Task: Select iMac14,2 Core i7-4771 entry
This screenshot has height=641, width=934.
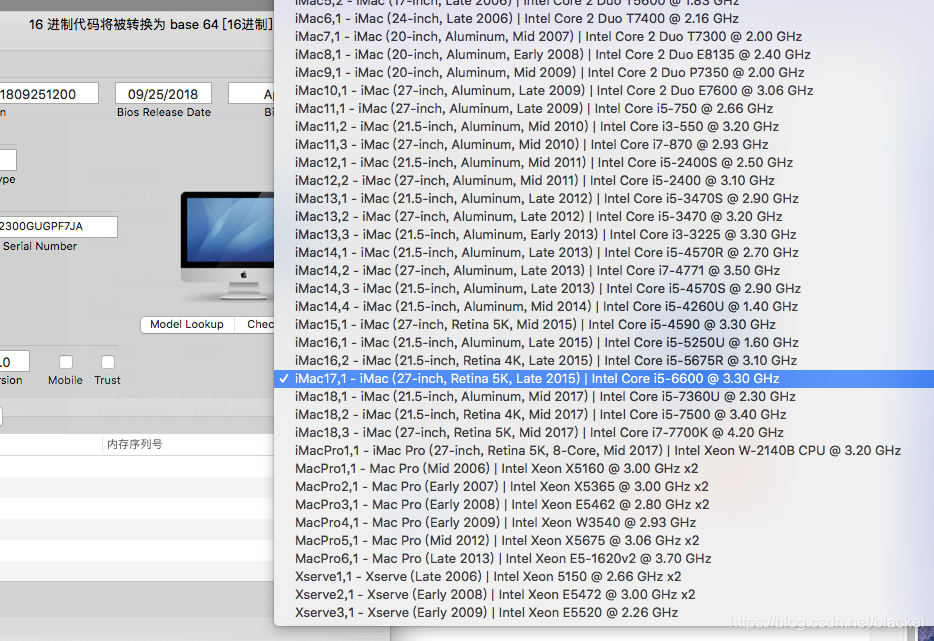Action: [x=604, y=270]
